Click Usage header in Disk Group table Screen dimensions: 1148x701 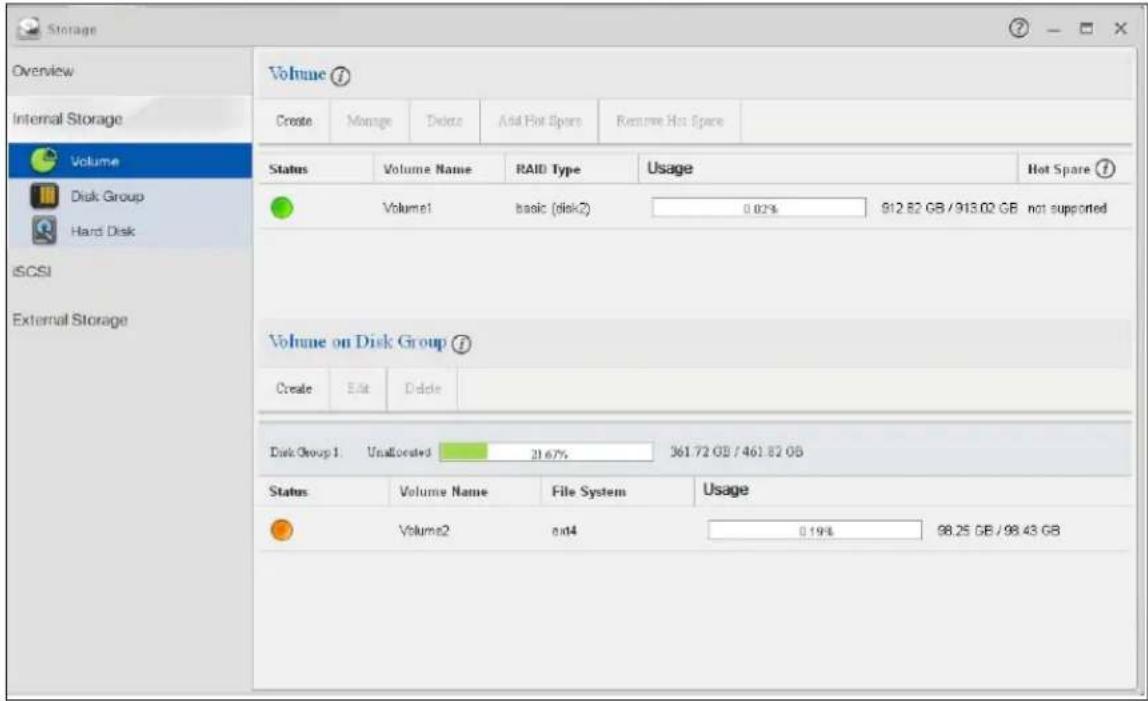(x=726, y=490)
